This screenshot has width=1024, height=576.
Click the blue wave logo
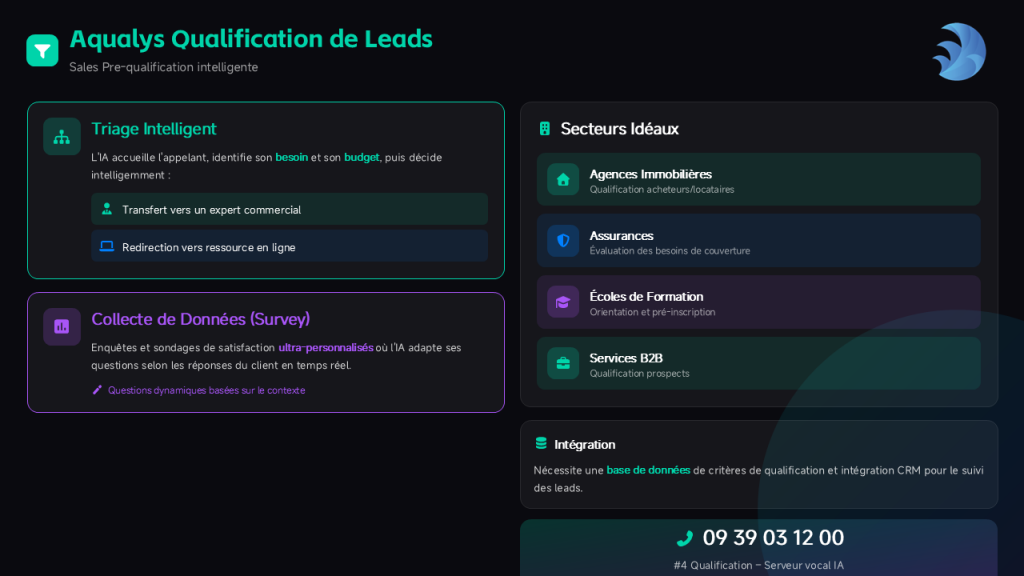tap(959, 51)
